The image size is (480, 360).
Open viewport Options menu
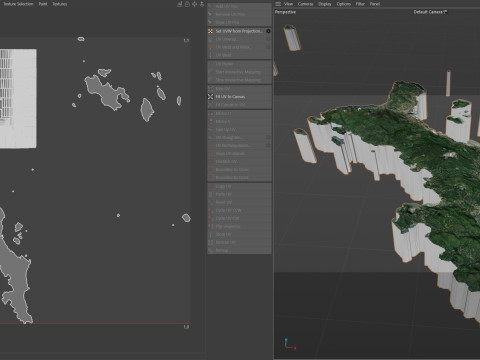pos(344,4)
